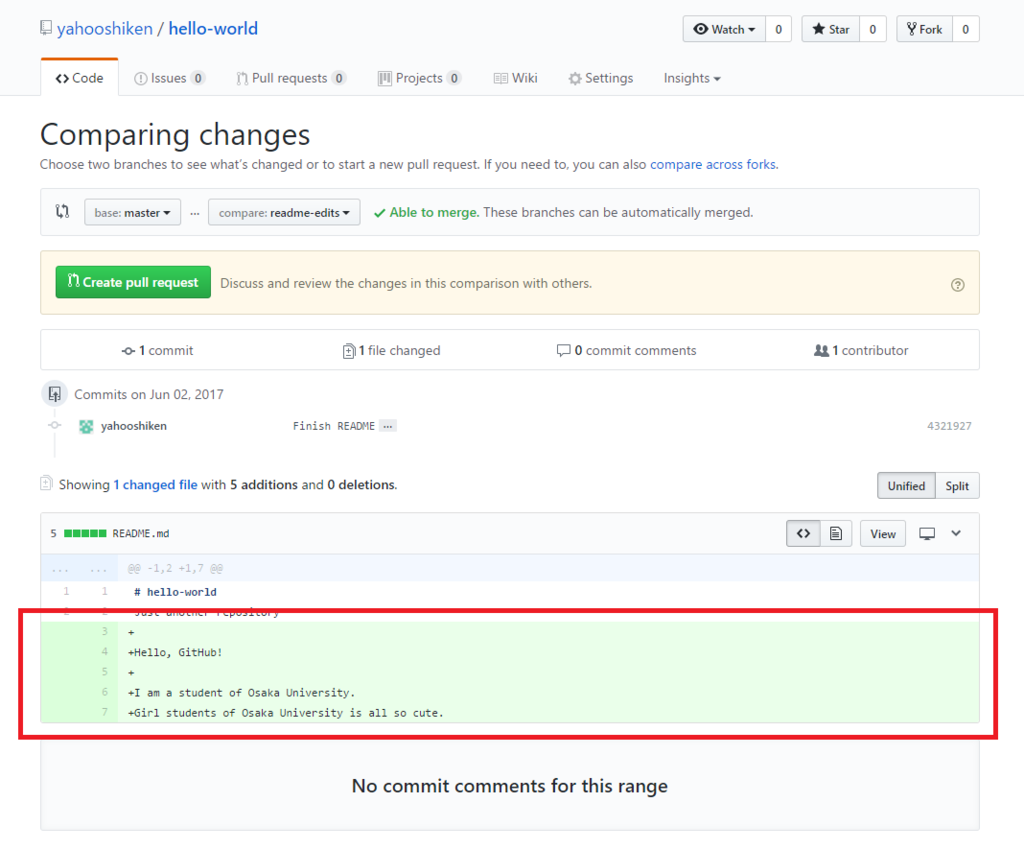1024x849 pixels.
Task: Click the diff file icon beside Showing
Action: pos(46,483)
